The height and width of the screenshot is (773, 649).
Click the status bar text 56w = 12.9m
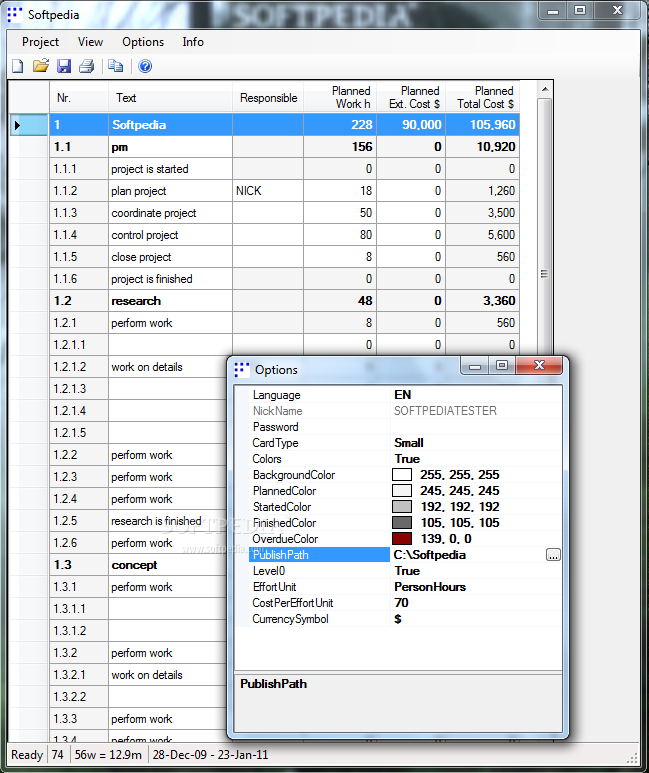[108, 755]
